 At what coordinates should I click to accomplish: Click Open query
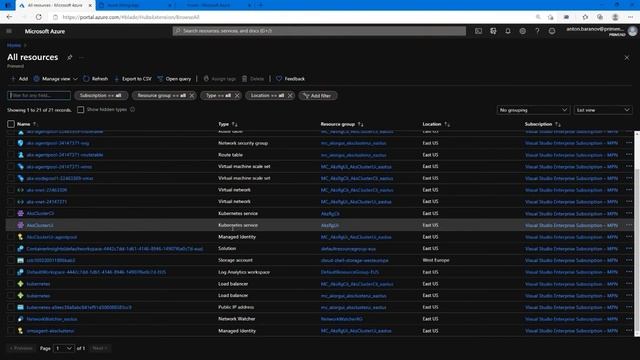(x=174, y=79)
